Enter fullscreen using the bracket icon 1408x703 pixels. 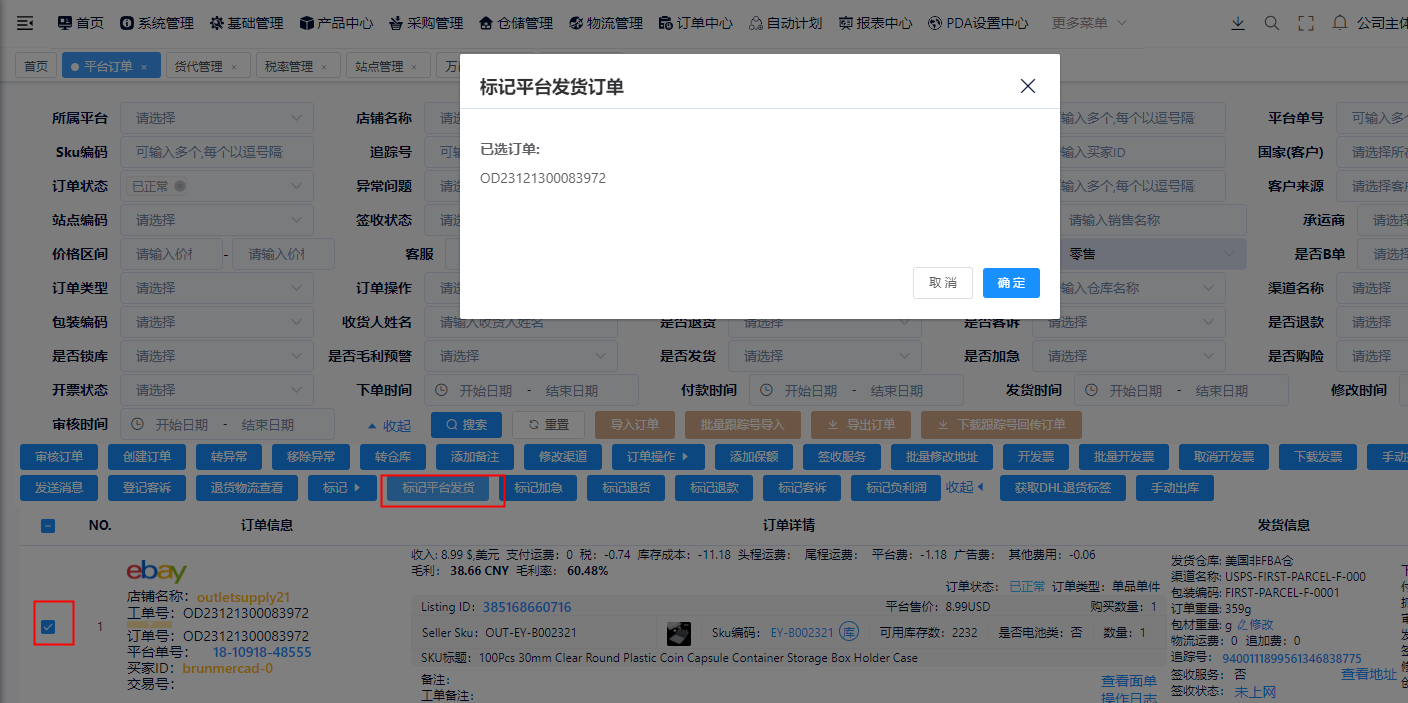[x=1305, y=22]
